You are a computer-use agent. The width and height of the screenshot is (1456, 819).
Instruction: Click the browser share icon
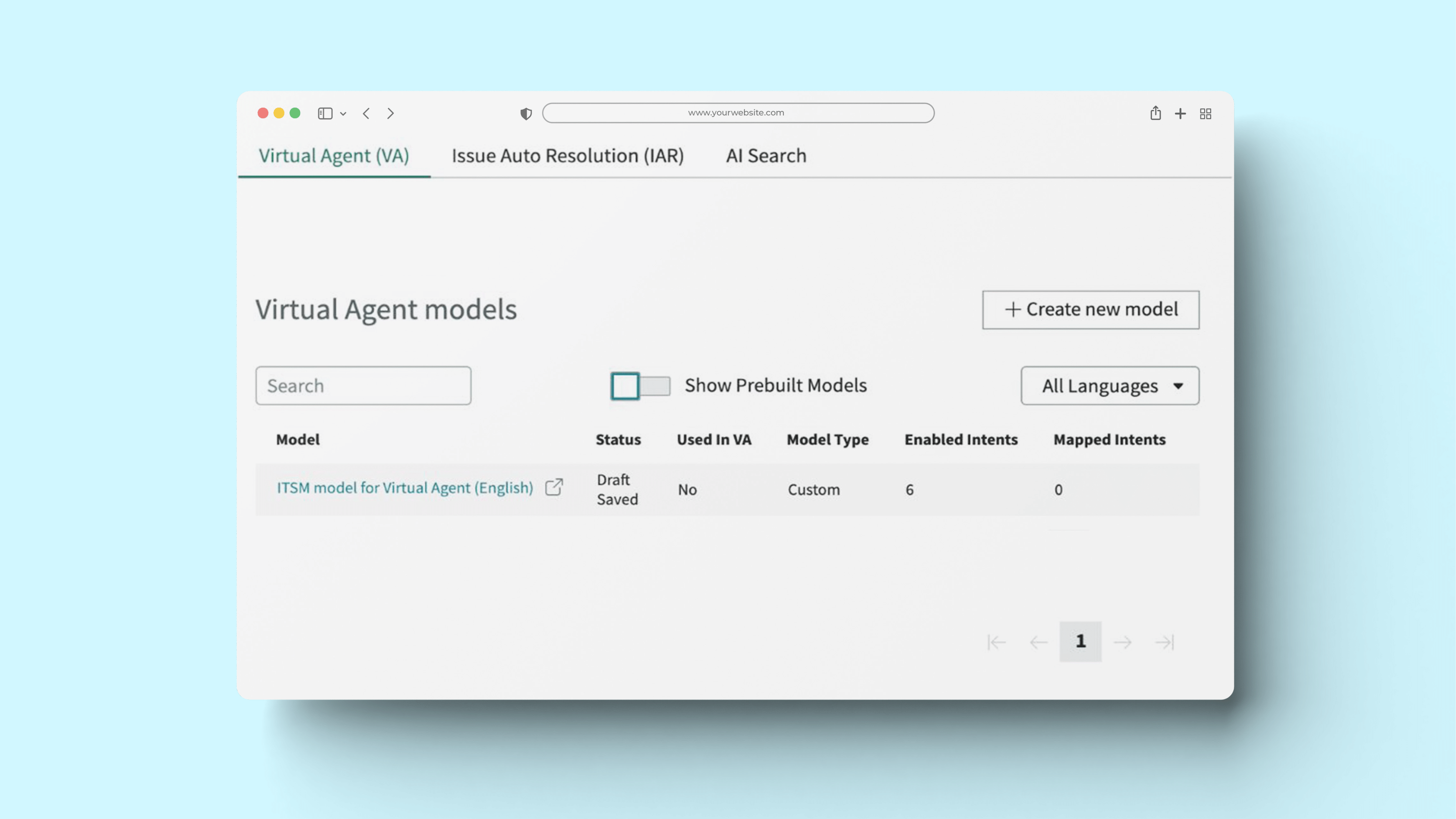point(1156,113)
